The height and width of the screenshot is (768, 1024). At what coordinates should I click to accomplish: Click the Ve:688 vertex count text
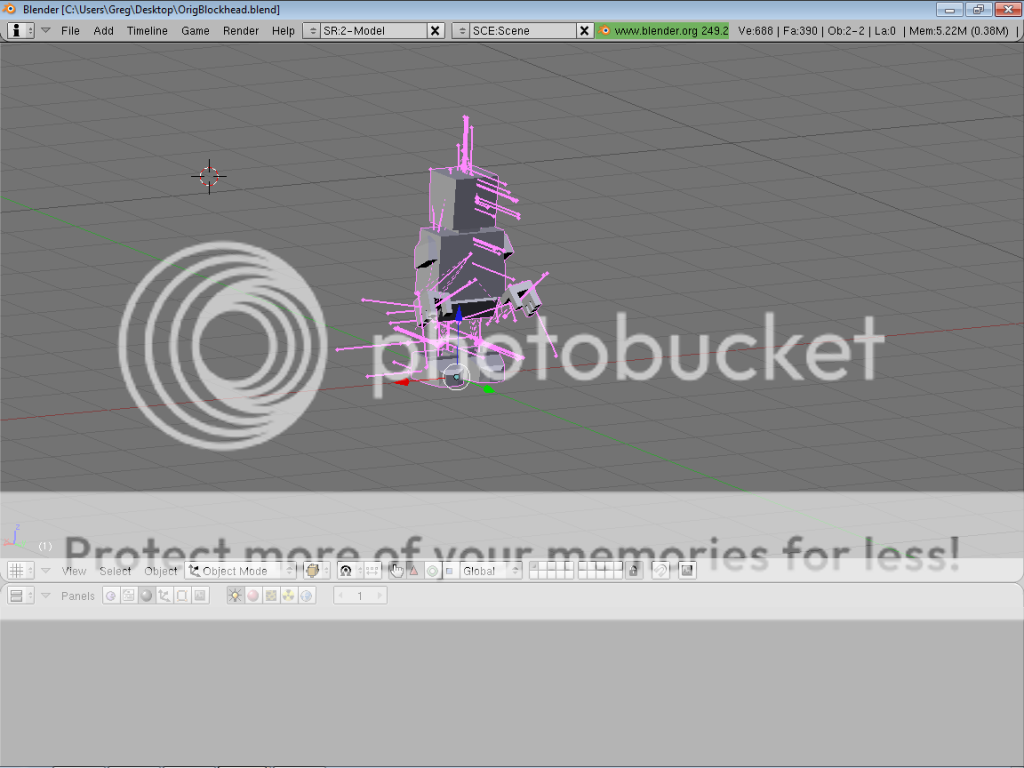click(756, 31)
